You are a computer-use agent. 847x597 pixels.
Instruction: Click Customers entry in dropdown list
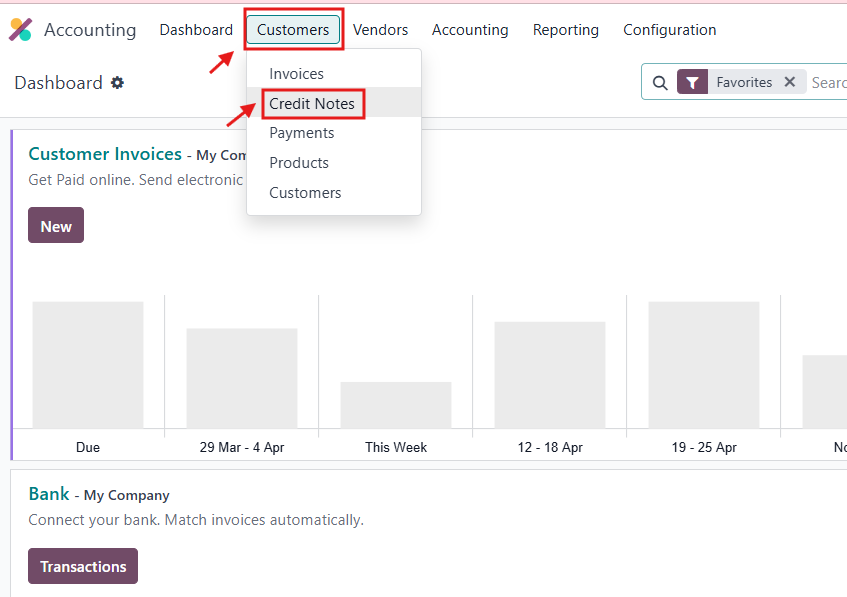[305, 193]
